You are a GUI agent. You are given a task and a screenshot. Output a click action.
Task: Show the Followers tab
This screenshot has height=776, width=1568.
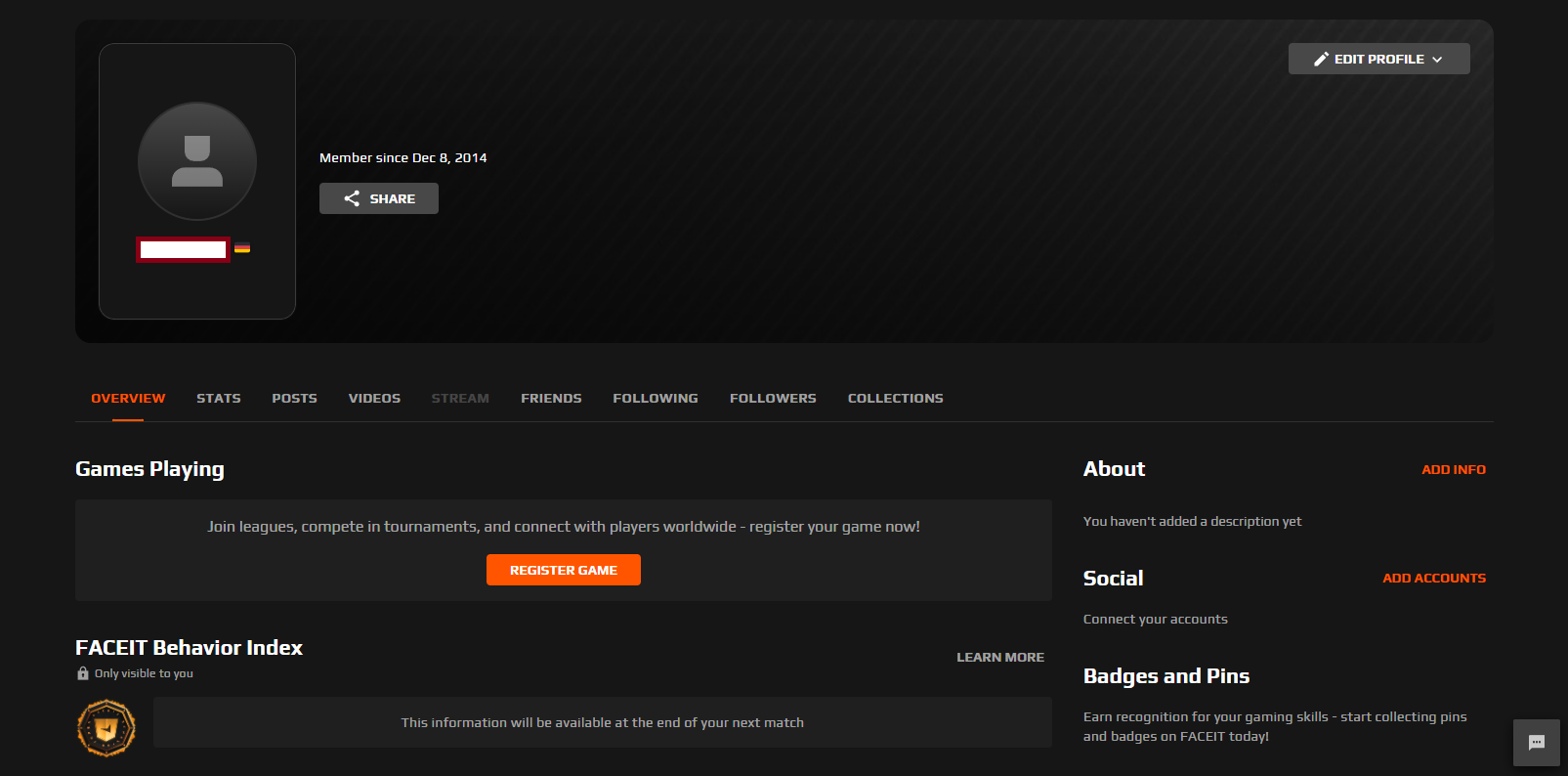[773, 399]
